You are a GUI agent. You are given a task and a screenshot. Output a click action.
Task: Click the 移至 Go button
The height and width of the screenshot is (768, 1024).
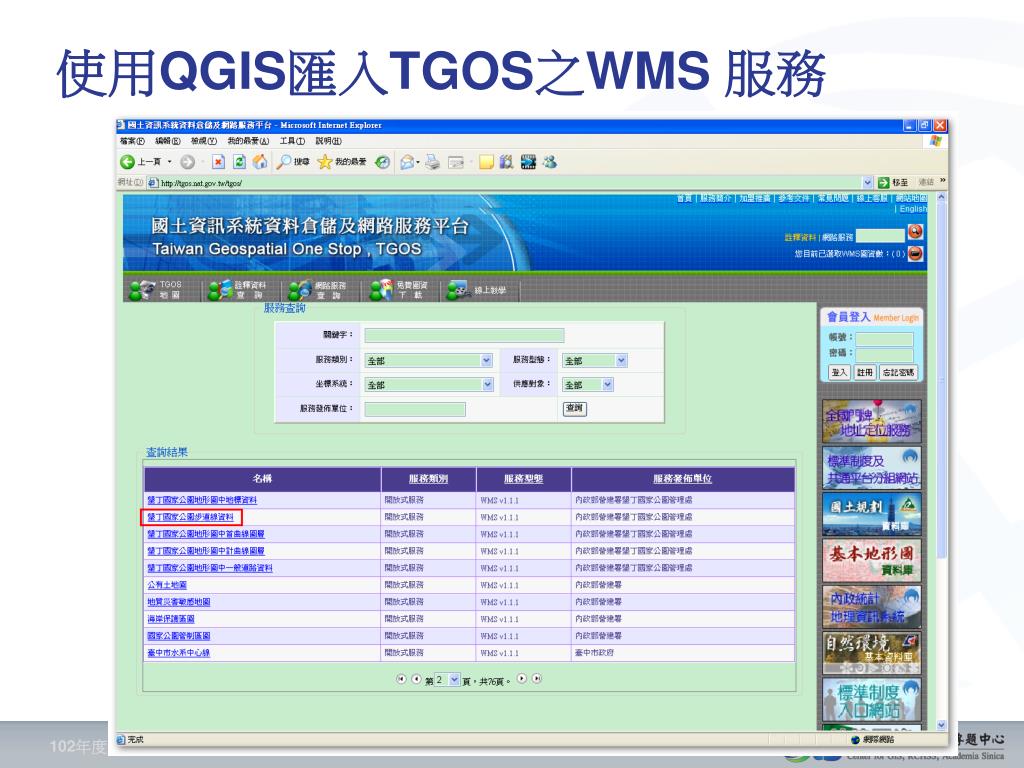point(893,183)
